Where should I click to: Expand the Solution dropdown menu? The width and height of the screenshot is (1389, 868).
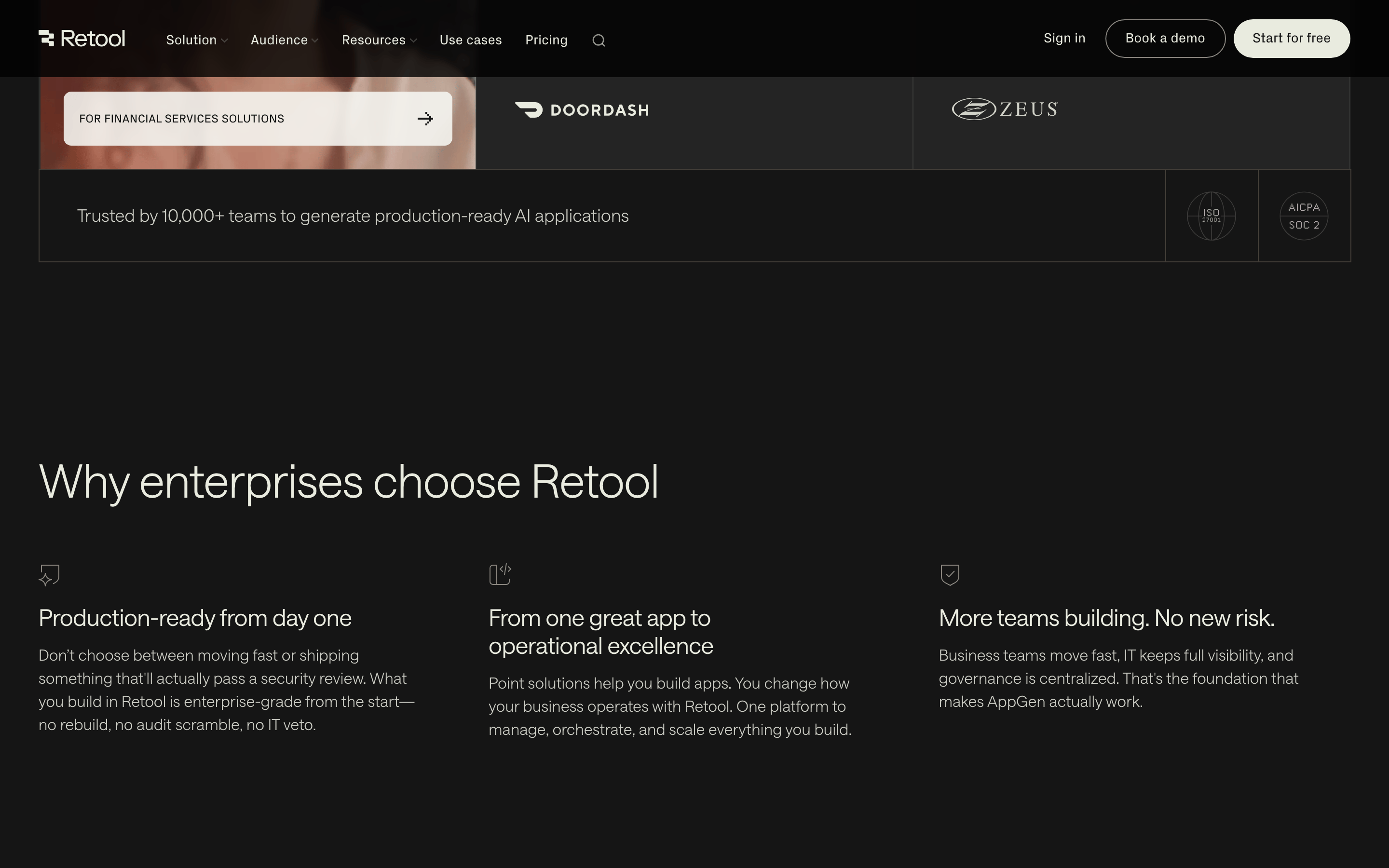pyautogui.click(x=196, y=40)
